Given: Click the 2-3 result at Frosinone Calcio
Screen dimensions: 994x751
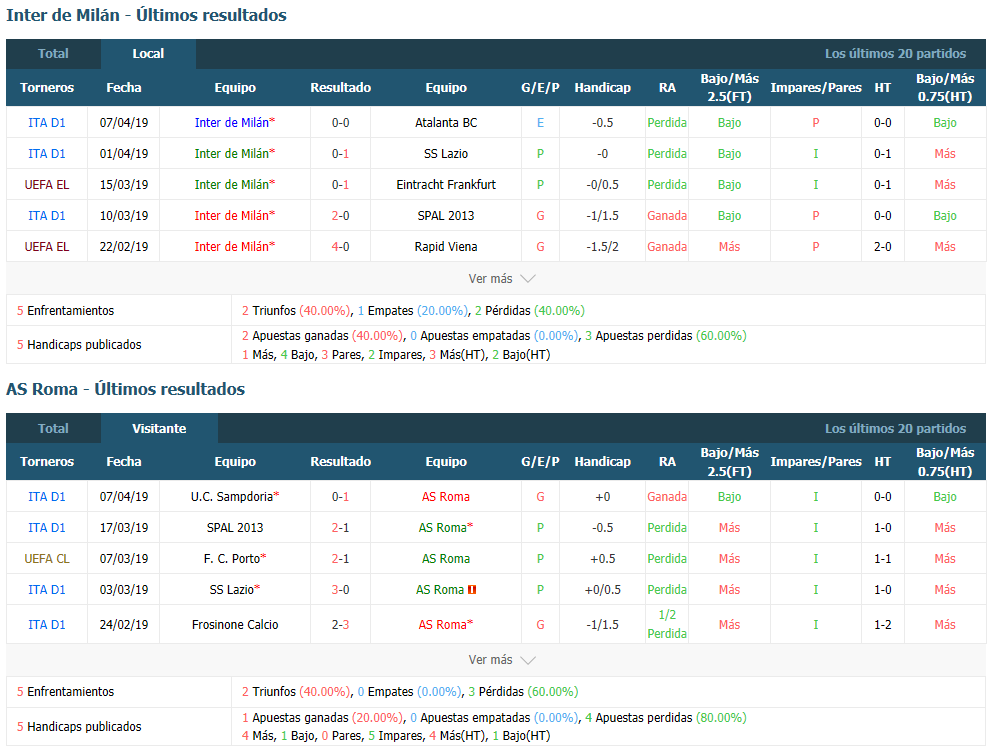Looking at the screenshot, I should point(340,625).
